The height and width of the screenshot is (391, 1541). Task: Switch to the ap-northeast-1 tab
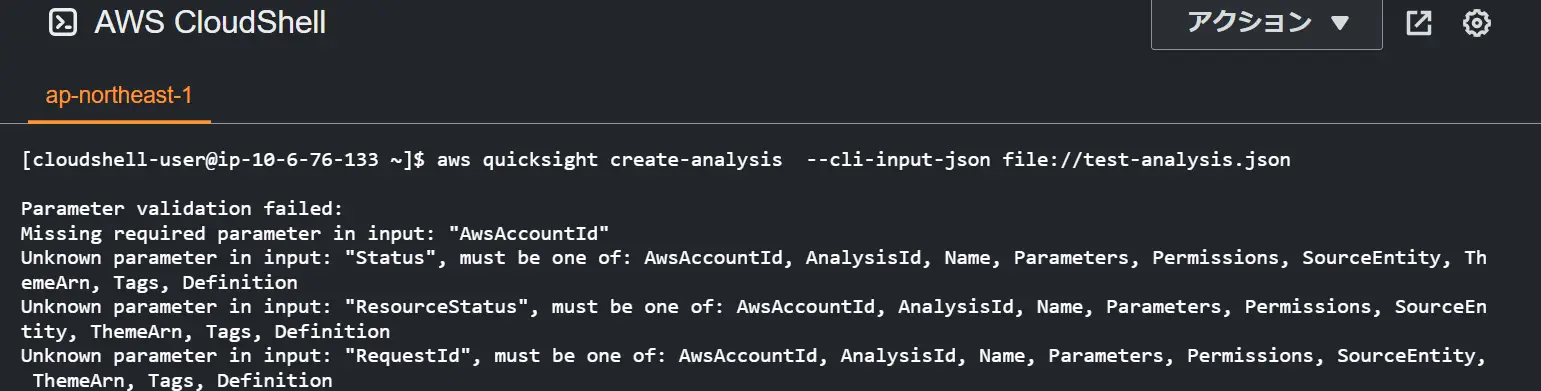(x=119, y=96)
